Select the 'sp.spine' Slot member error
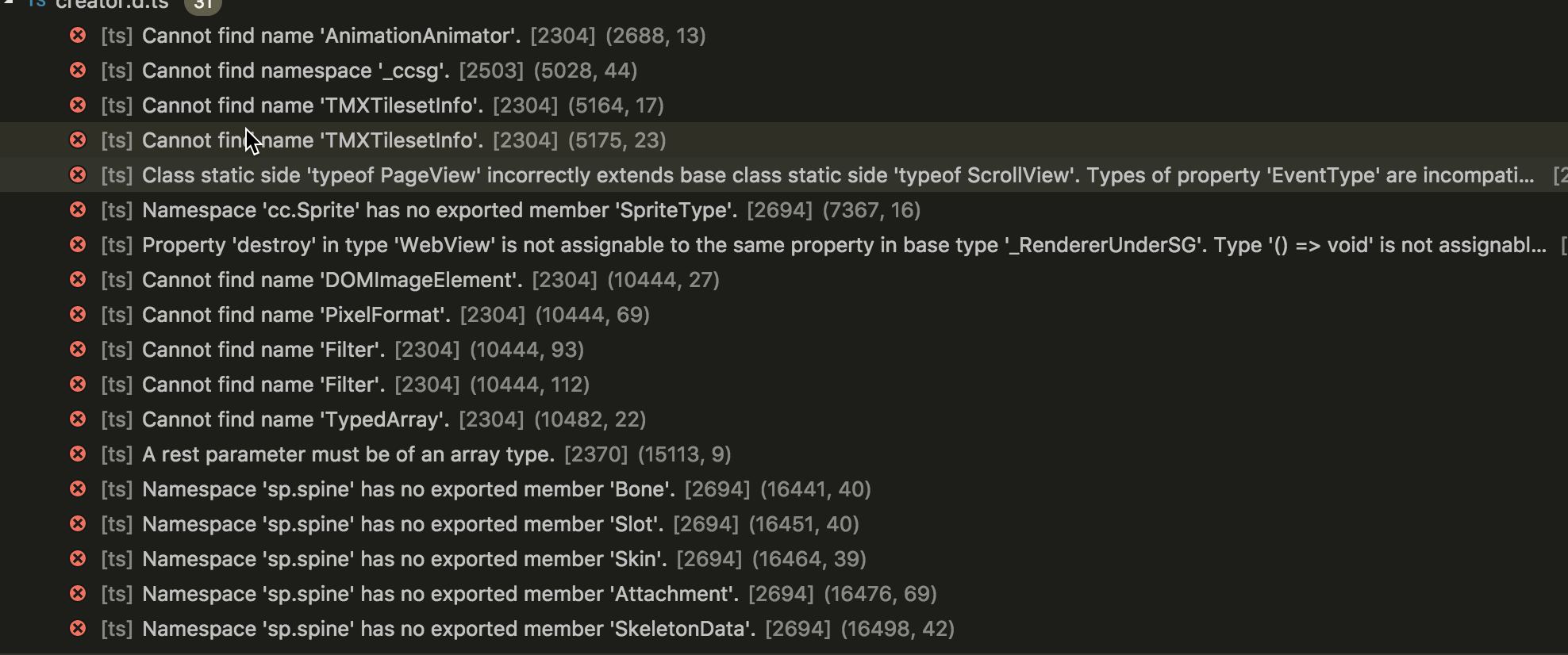Screen dimensions: 1568x655 (x=402, y=524)
